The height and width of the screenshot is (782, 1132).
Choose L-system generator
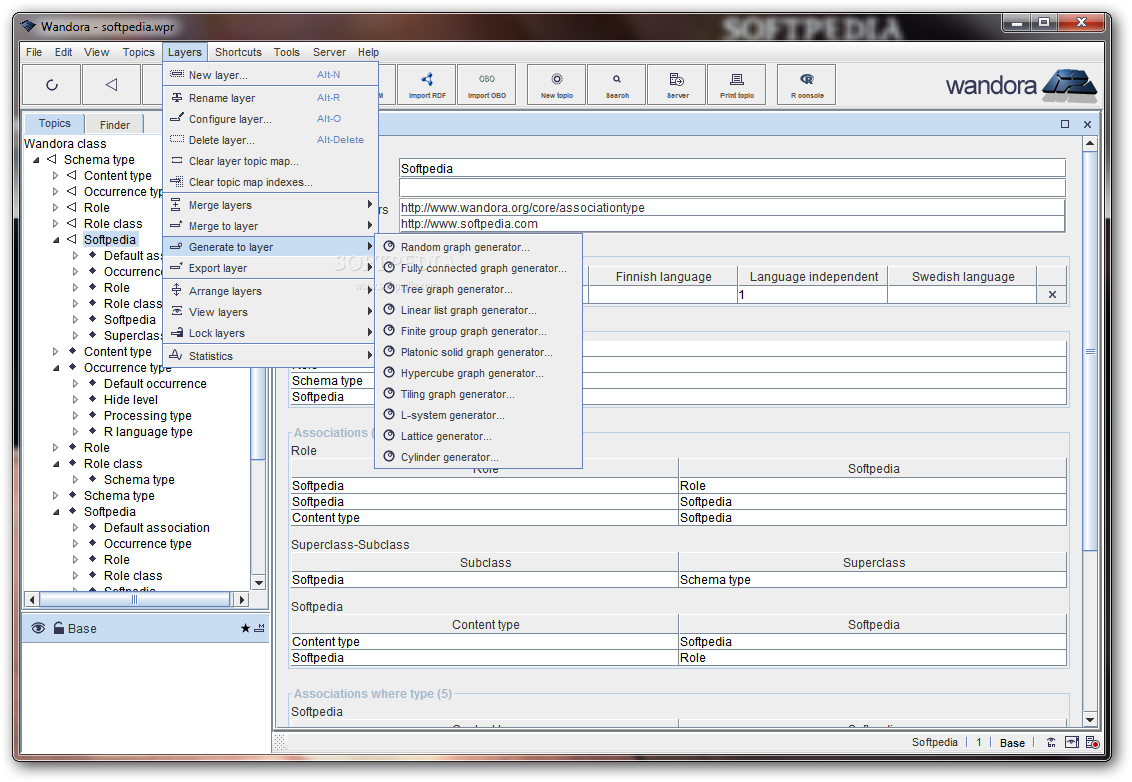(x=479, y=414)
